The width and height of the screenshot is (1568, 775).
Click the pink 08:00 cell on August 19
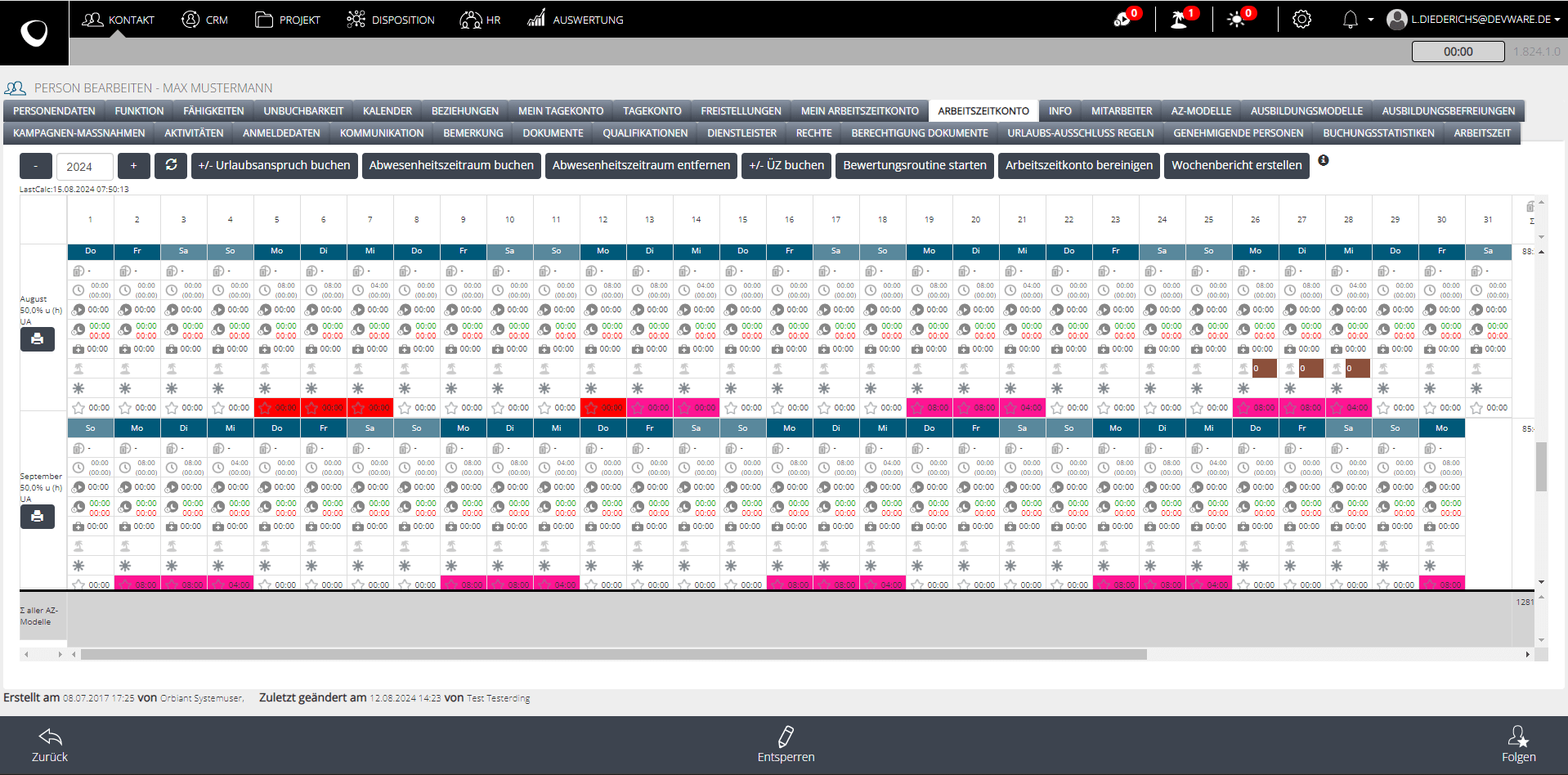click(x=930, y=408)
